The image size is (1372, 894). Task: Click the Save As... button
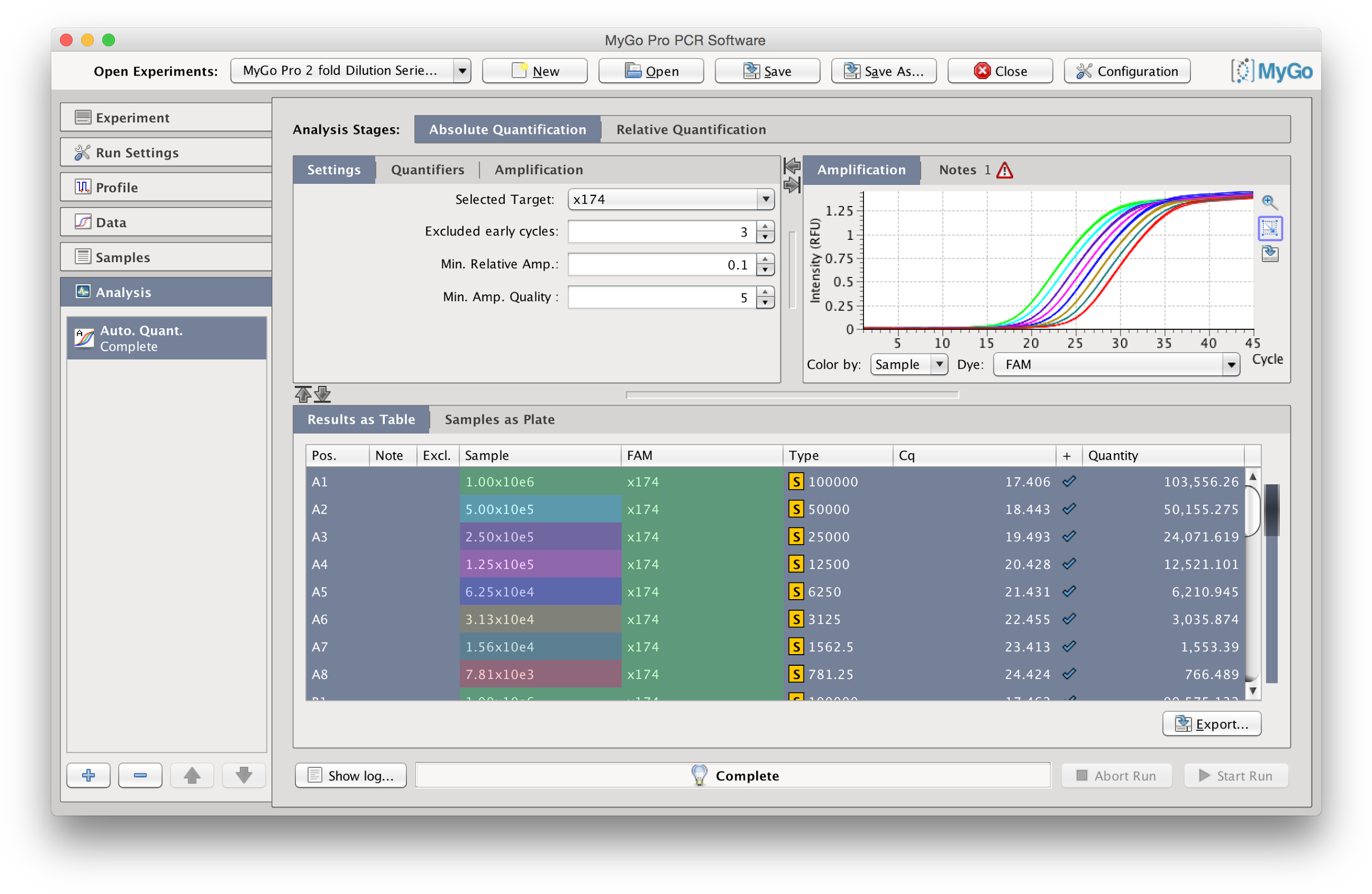point(884,71)
